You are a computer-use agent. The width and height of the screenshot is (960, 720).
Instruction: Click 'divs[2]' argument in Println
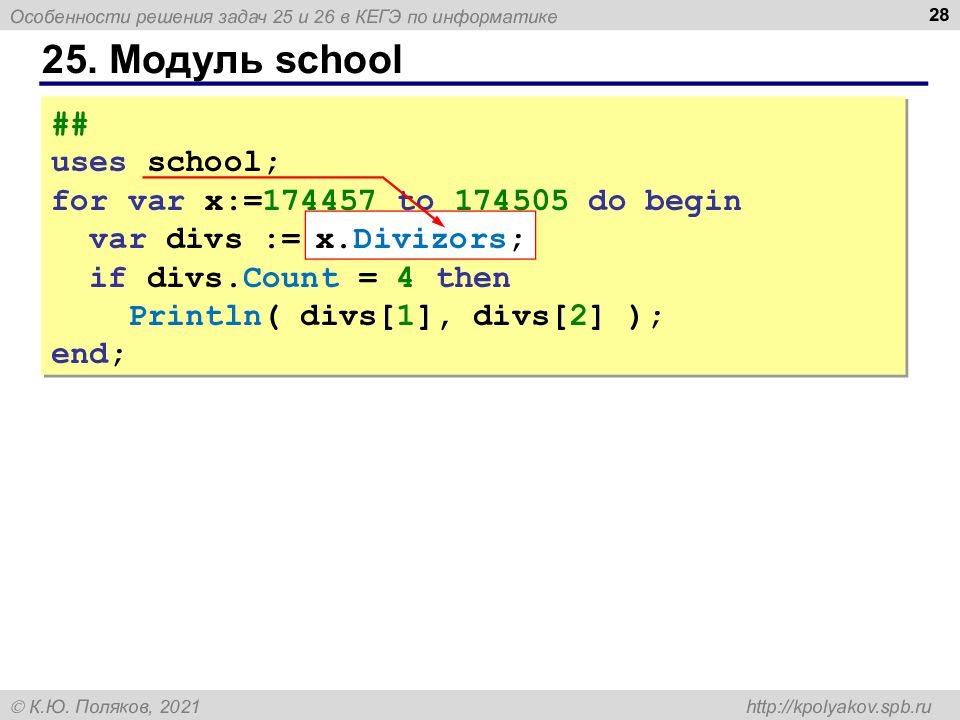pyautogui.click(x=538, y=317)
